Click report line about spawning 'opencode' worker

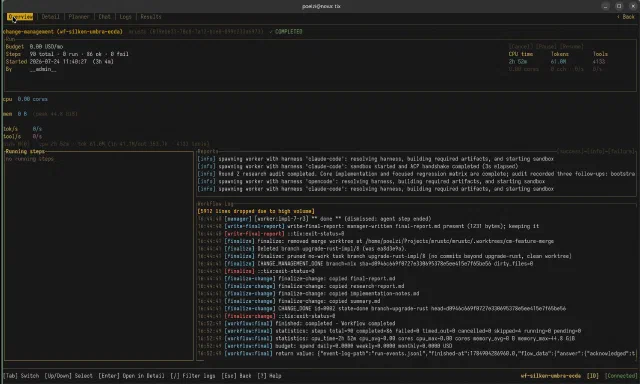coord(371,181)
